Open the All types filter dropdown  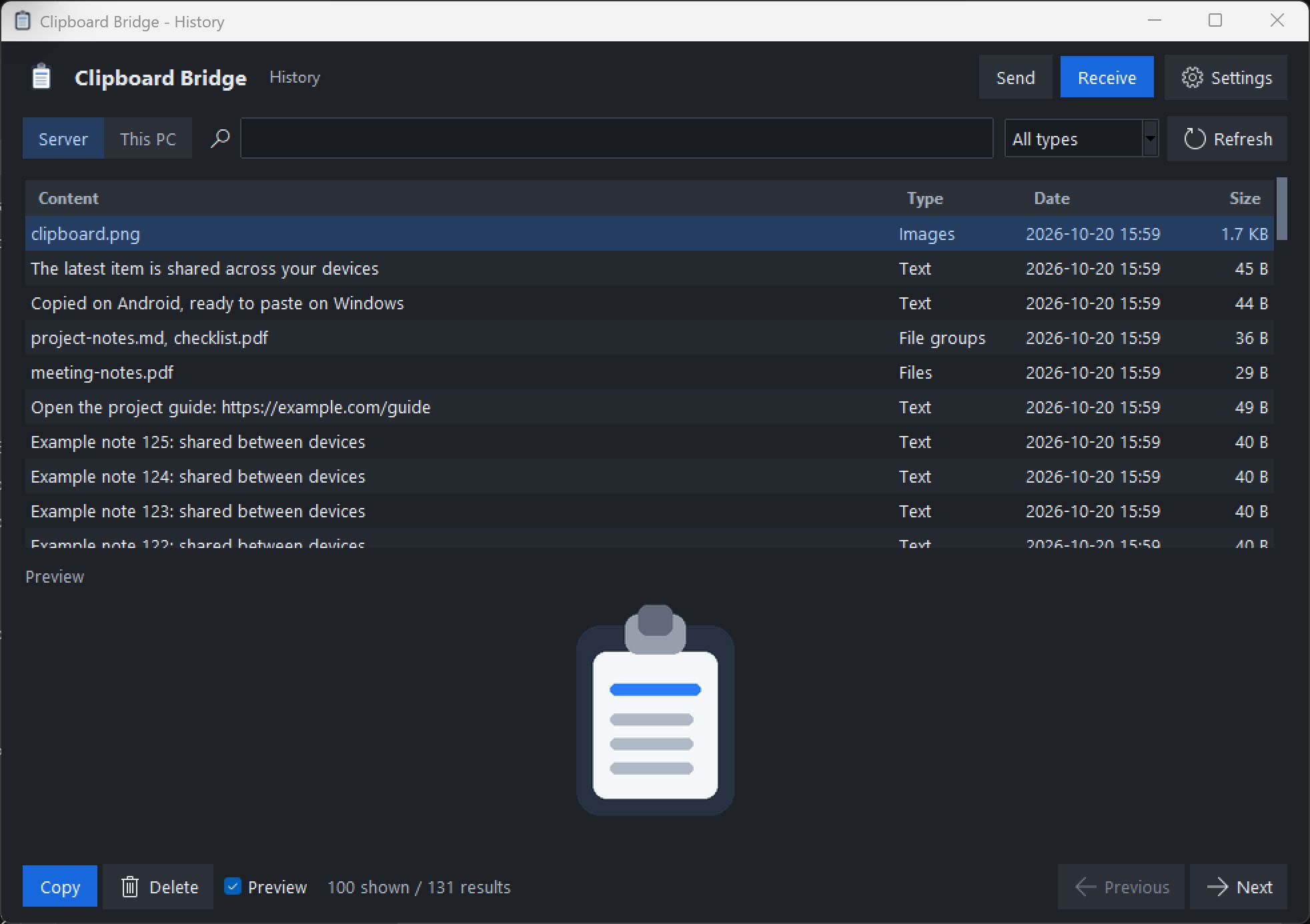(x=1081, y=139)
